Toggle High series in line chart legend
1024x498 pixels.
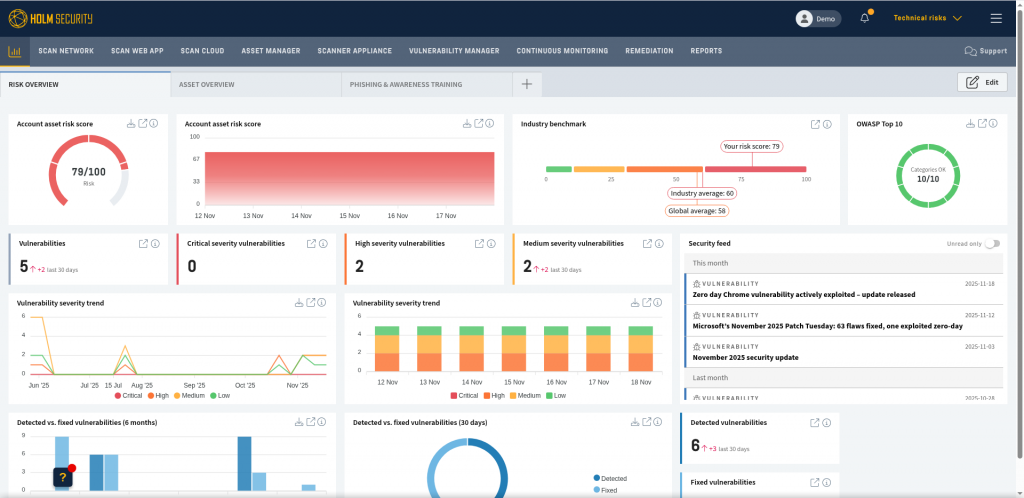coord(159,396)
